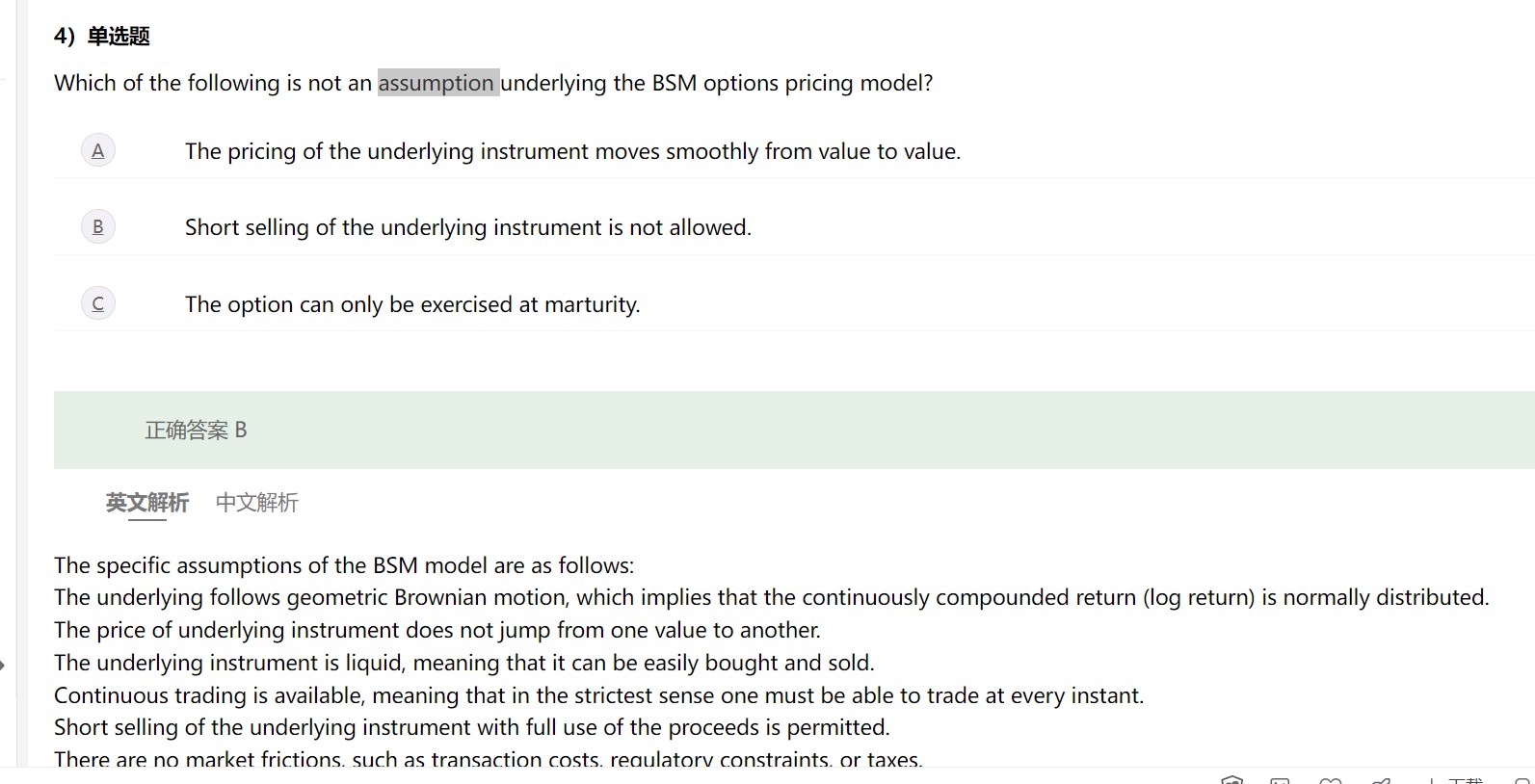Click the heart favorite icon
The width and height of the screenshot is (1535, 784).
pos(1331,779)
